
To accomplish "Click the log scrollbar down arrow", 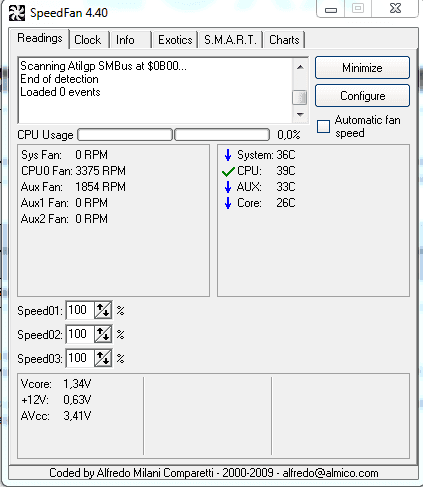I will click(300, 115).
